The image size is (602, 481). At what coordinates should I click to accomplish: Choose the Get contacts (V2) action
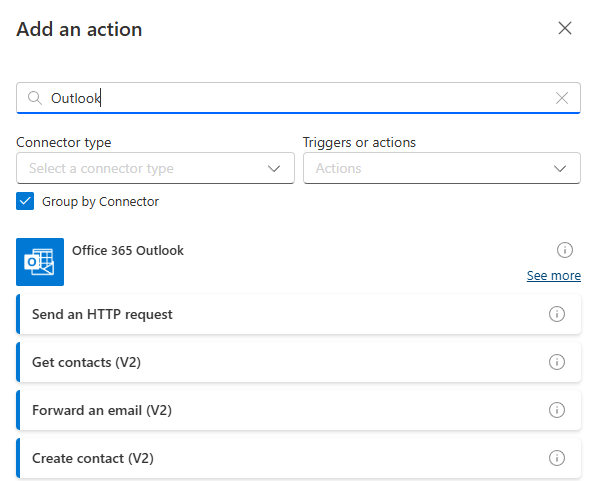(86, 362)
